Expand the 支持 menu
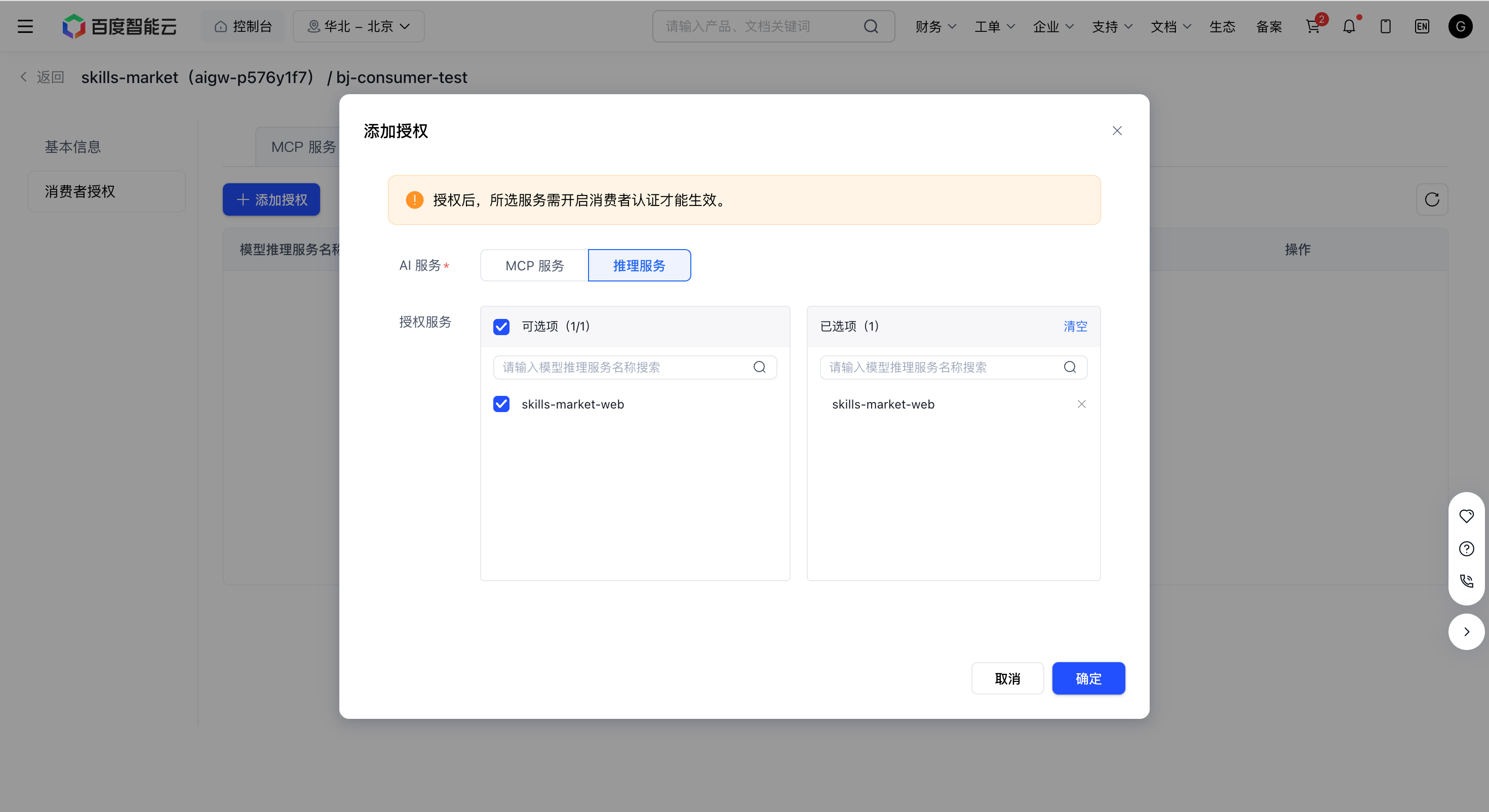This screenshot has height=812, width=1489. (1112, 27)
